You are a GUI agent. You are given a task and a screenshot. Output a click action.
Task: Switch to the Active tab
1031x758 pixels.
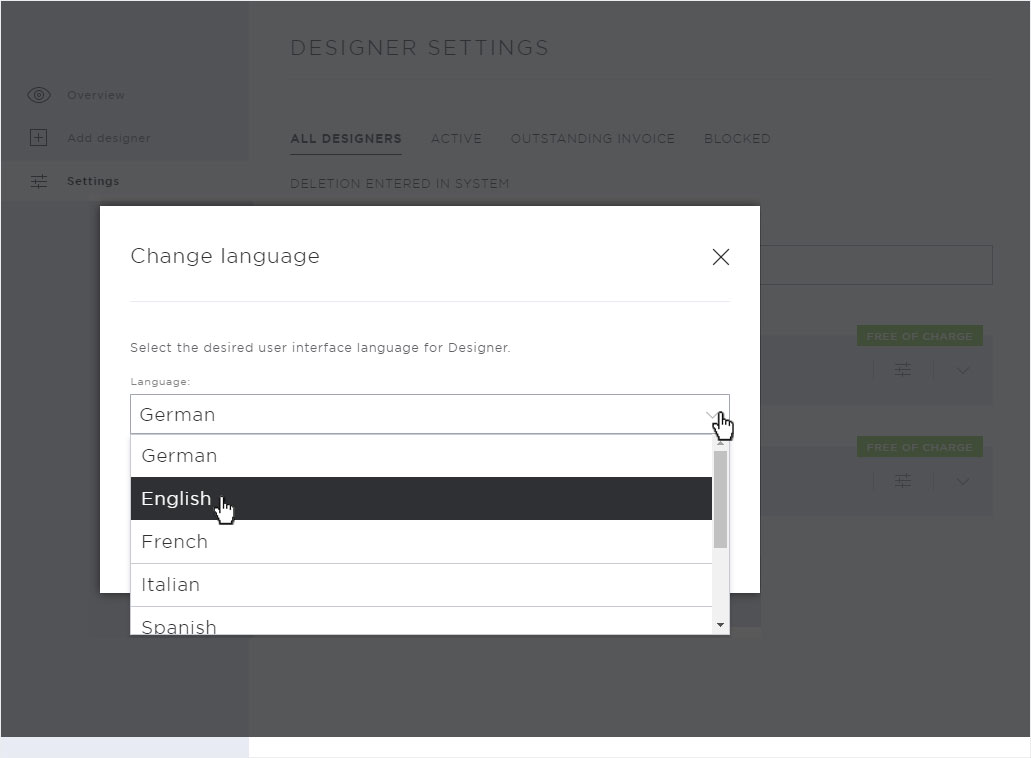pos(456,139)
